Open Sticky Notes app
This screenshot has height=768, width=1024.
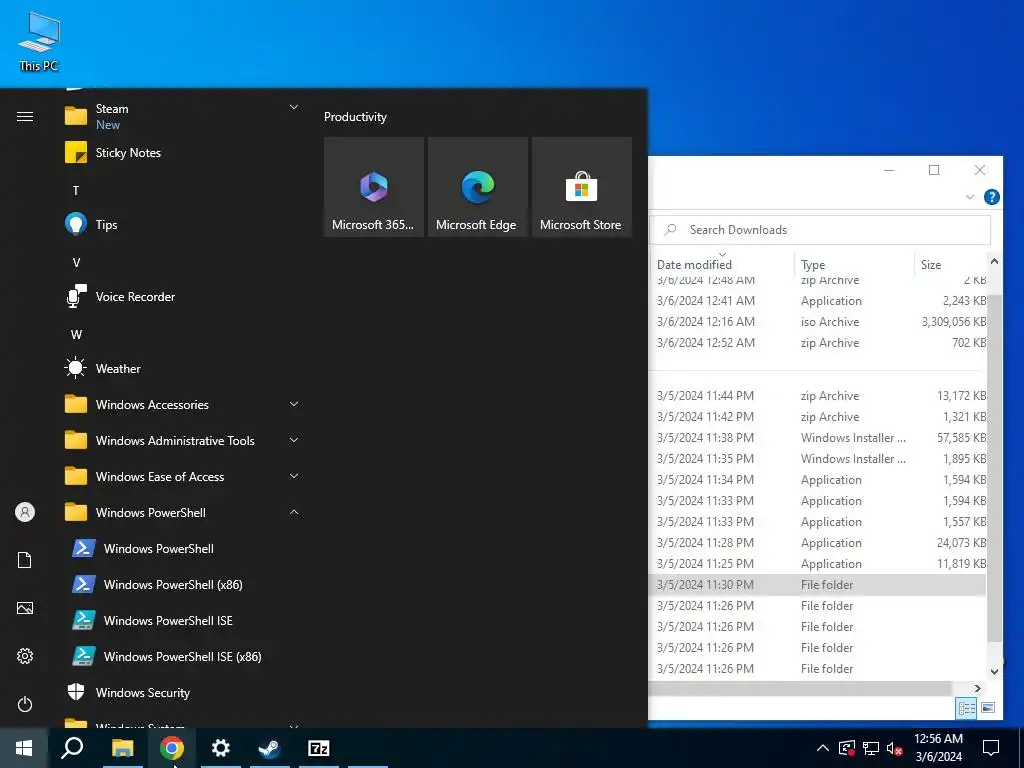coord(182,153)
